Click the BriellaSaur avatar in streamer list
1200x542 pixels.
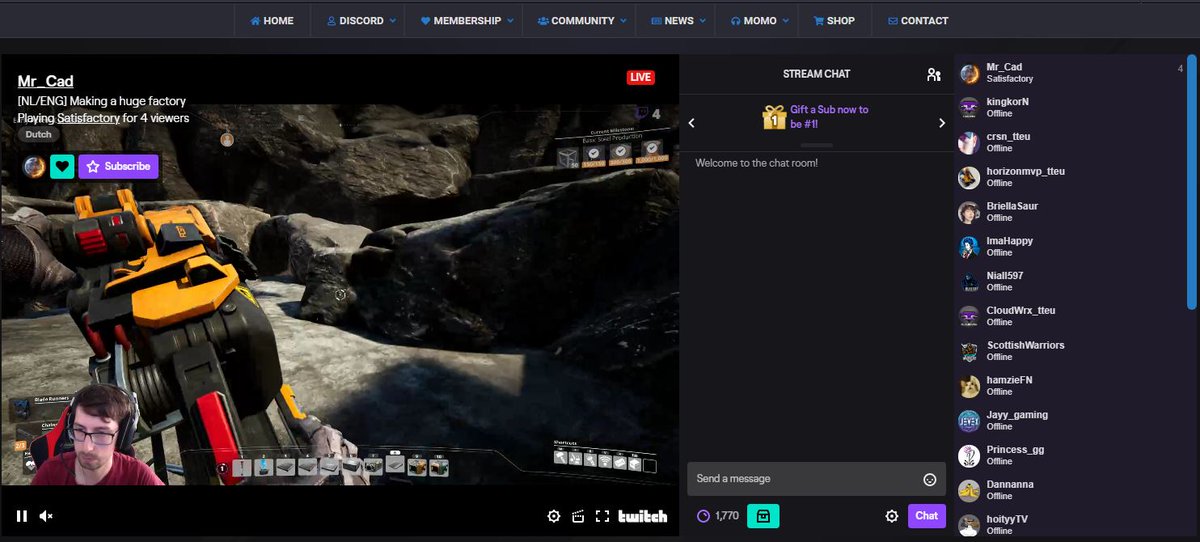click(969, 212)
